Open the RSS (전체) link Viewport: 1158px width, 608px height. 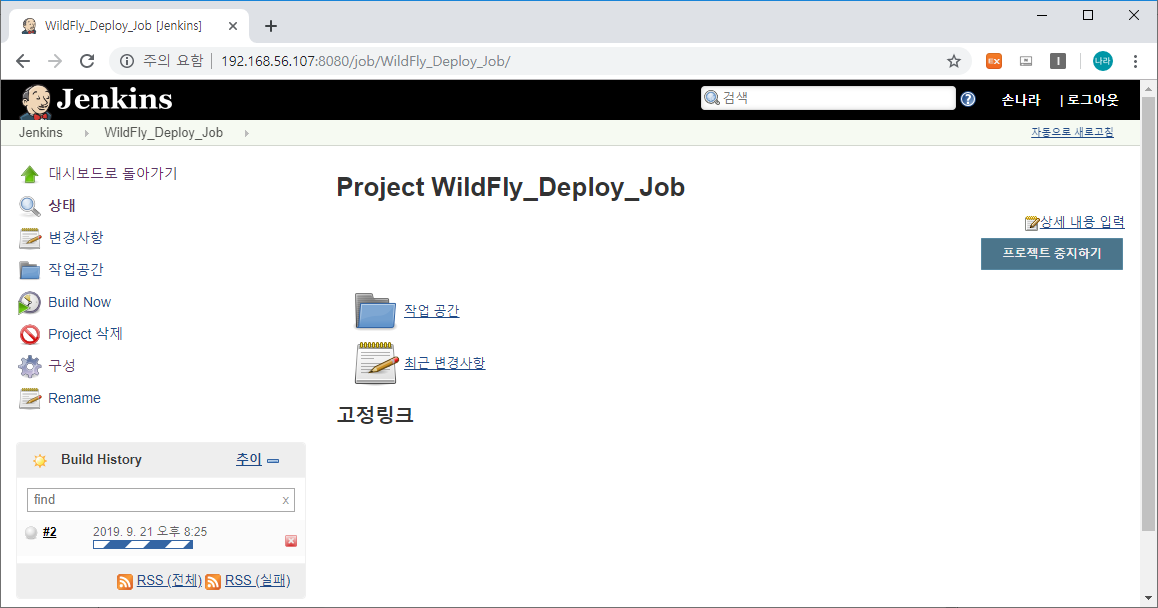pyautogui.click(x=169, y=581)
